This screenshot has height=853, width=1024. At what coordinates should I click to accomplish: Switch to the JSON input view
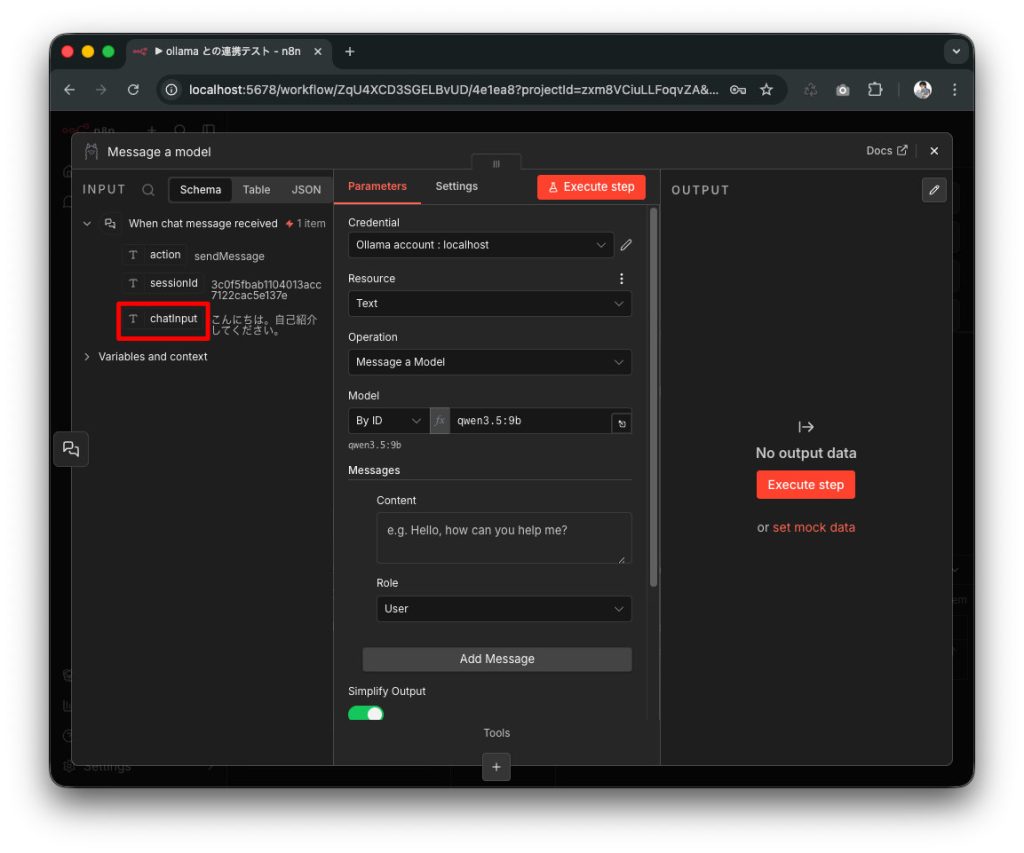tap(306, 189)
